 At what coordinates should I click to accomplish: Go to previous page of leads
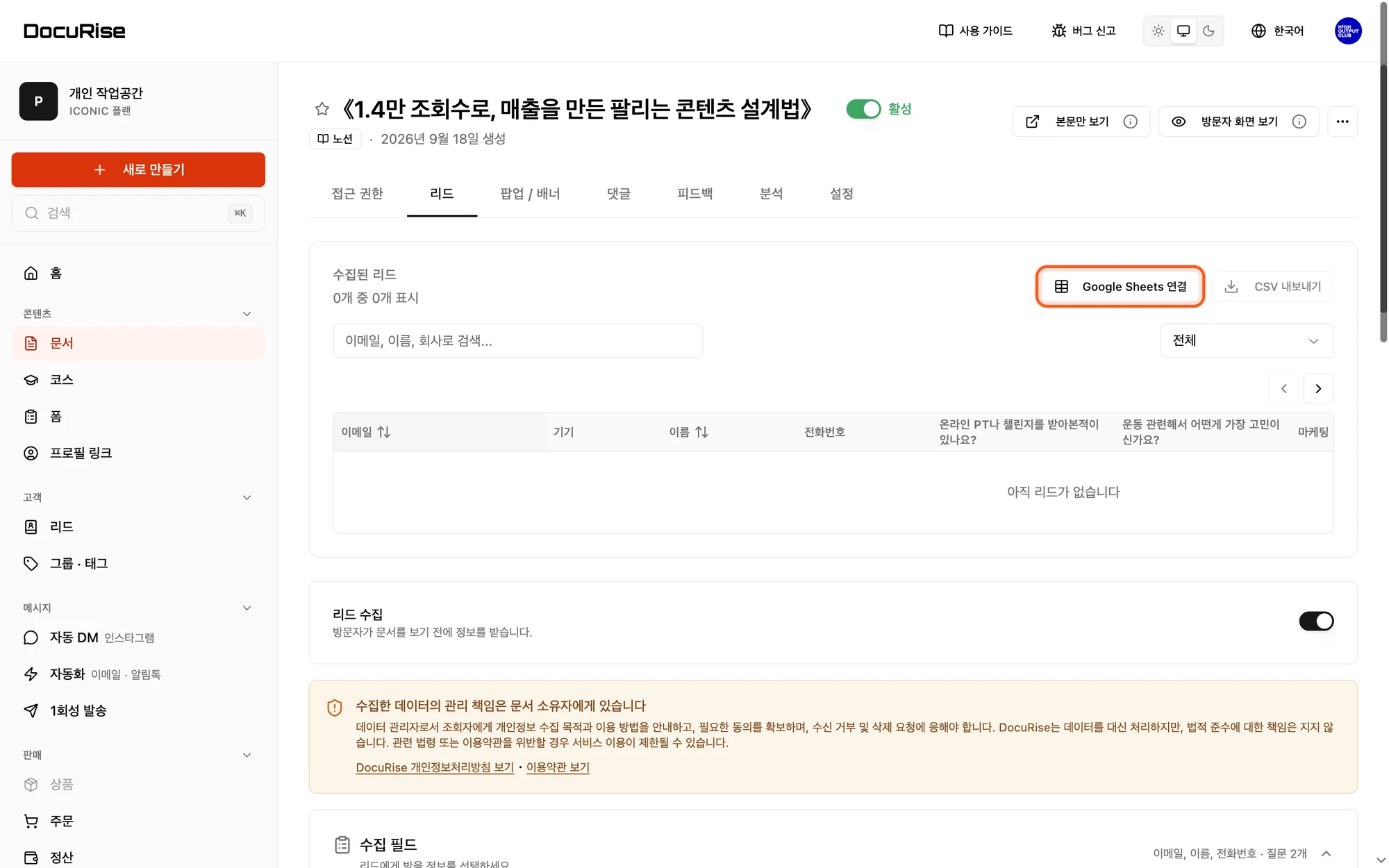[x=1283, y=389]
